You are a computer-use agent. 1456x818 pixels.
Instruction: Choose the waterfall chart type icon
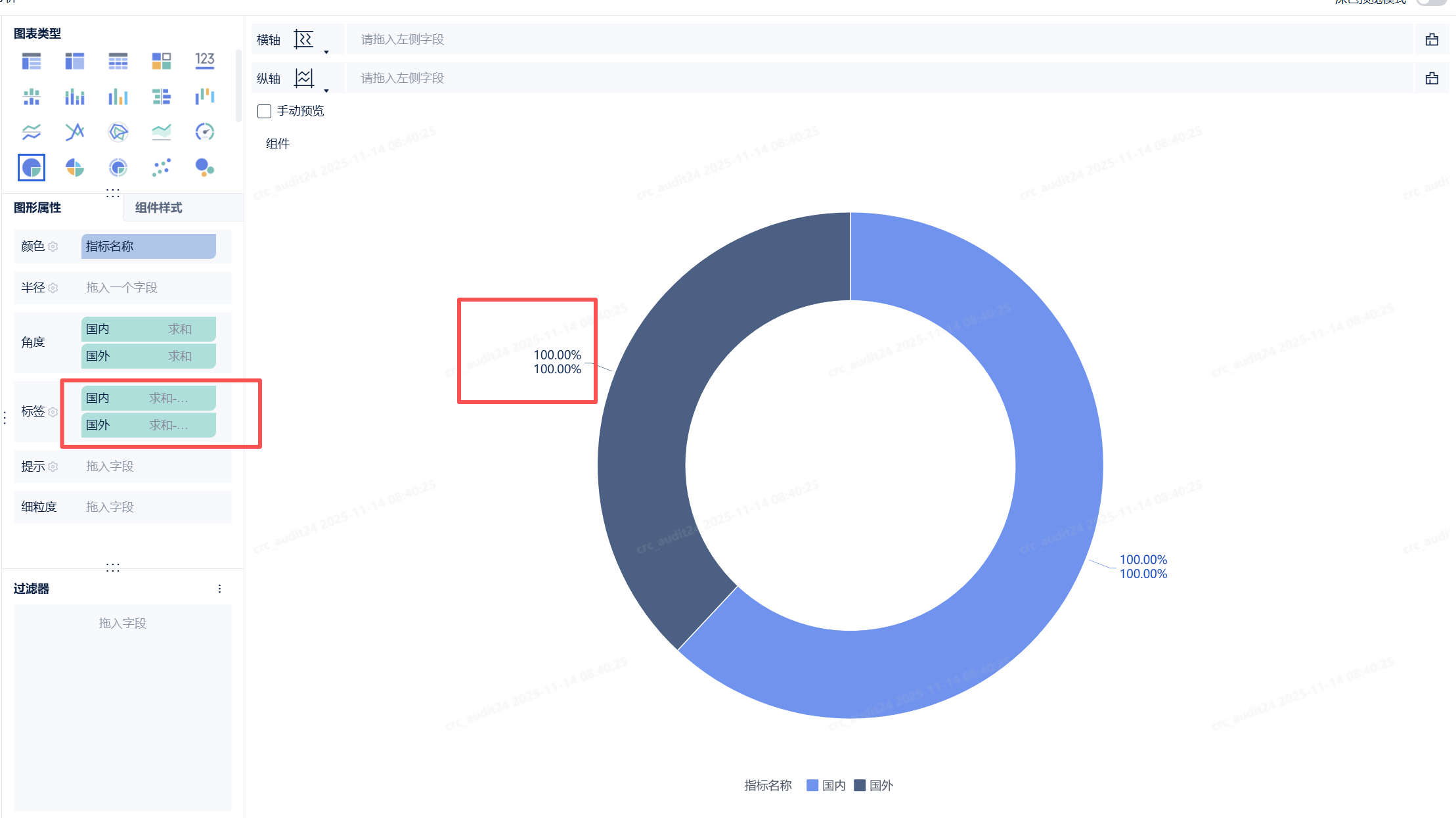[204, 97]
